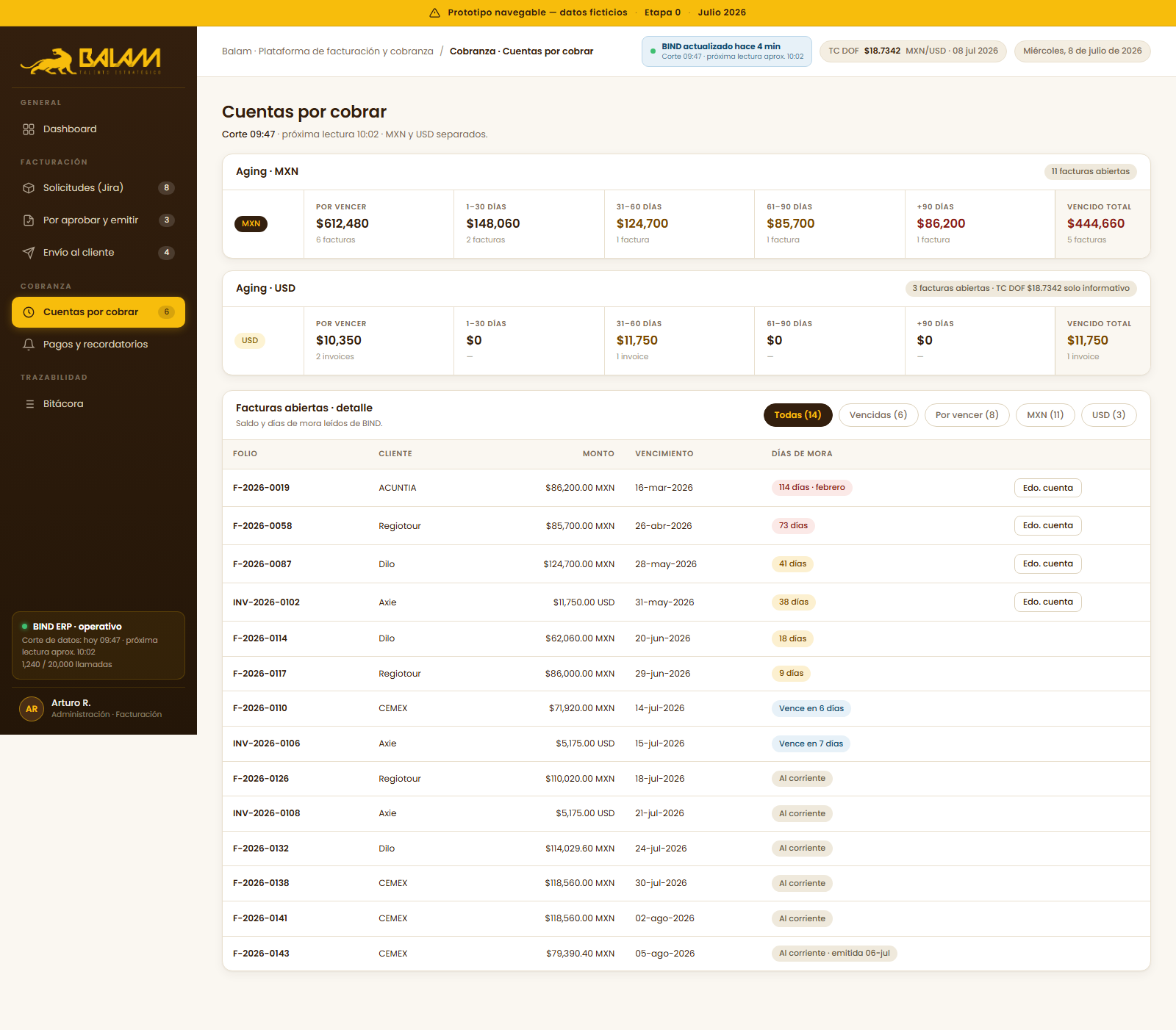The width and height of the screenshot is (1176, 1030).
Task: Click the BIND ERP · operativo status card
Action: tap(98, 646)
